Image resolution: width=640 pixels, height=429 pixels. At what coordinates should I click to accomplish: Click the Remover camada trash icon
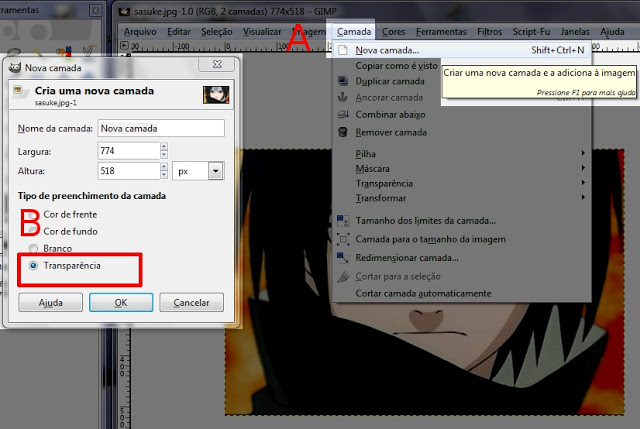[343, 132]
